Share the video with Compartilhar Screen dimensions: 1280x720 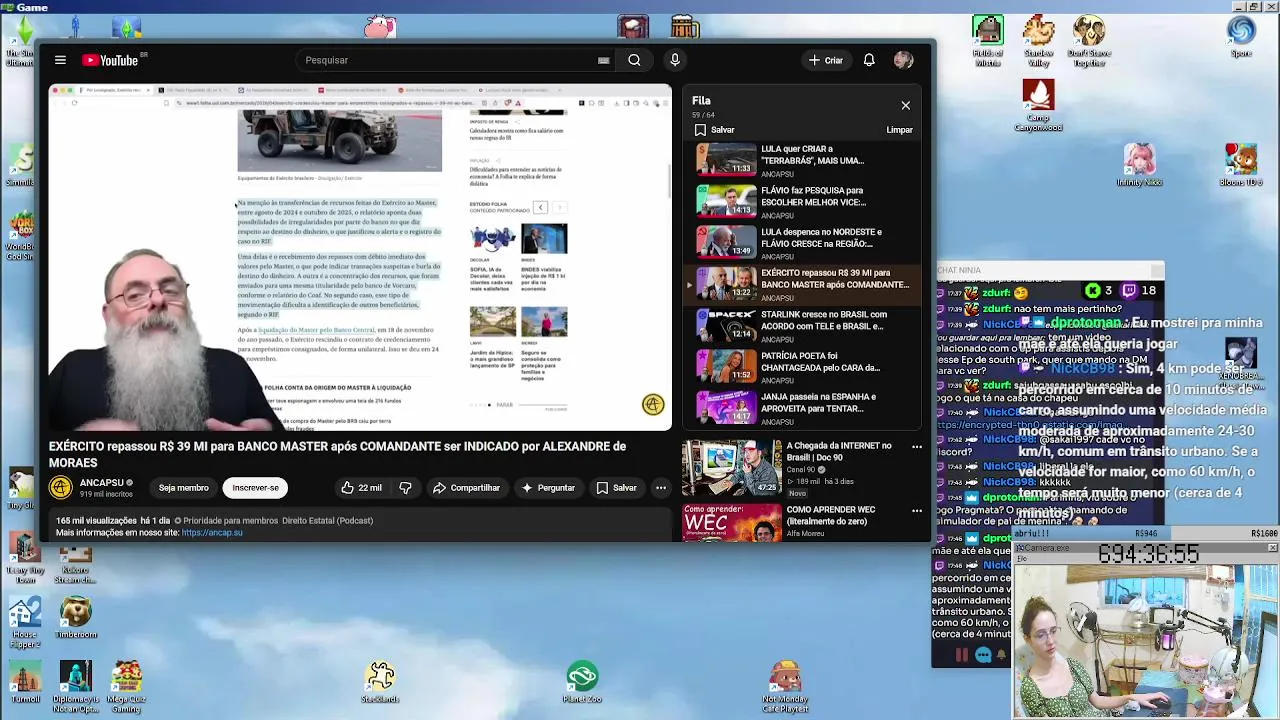(x=466, y=488)
